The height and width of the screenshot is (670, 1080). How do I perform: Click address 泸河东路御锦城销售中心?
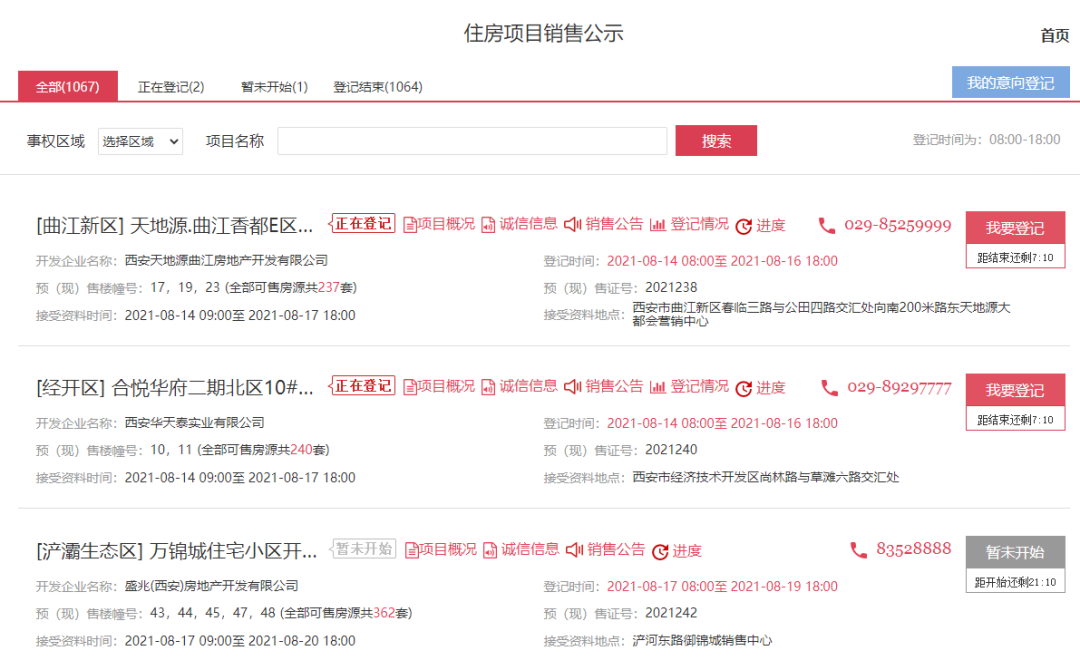click(702, 641)
